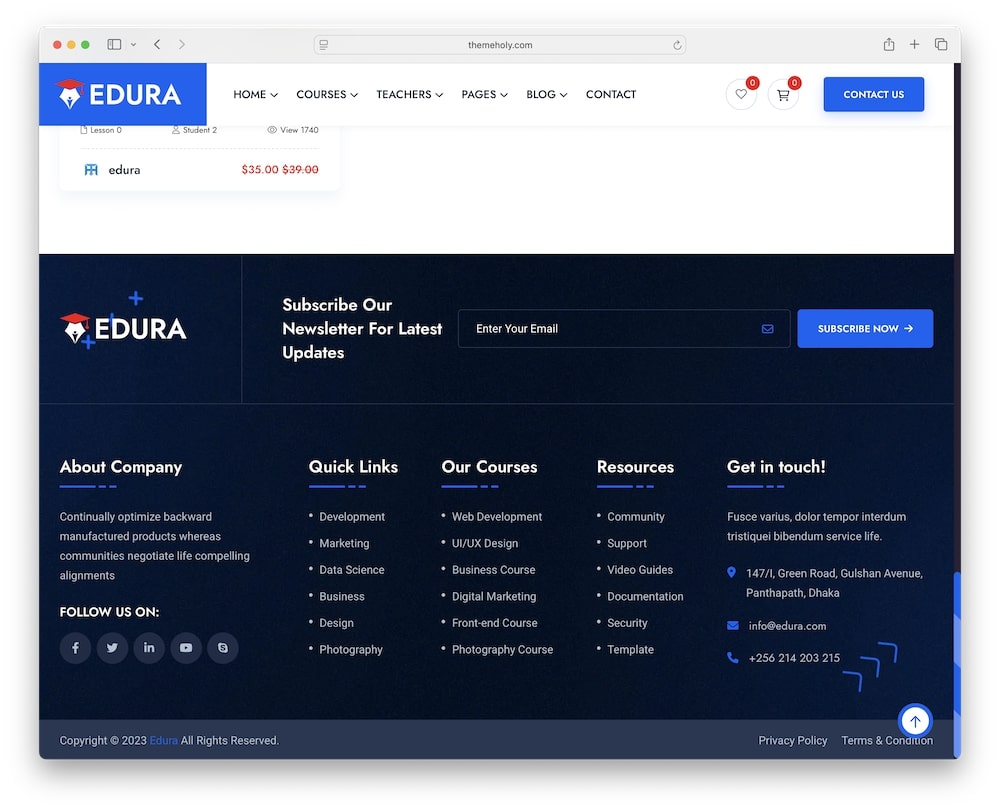
Task: Open the Design quick link
Action: [x=336, y=623]
